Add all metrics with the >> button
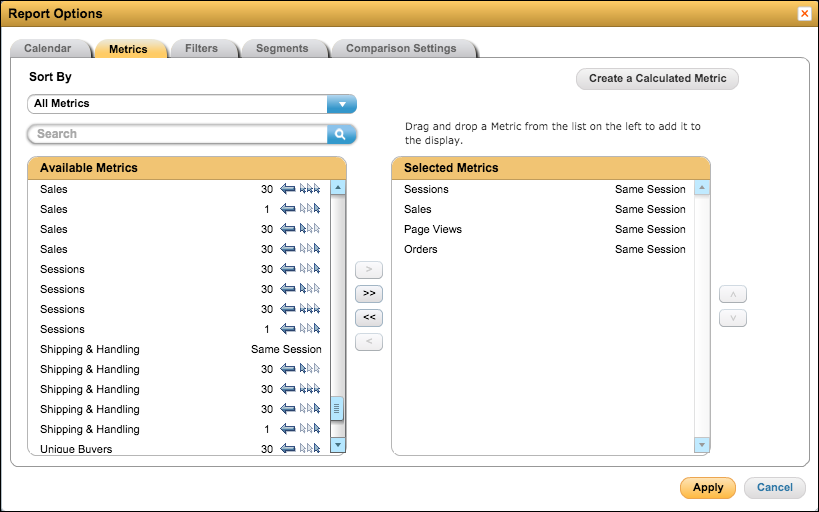 pos(369,294)
